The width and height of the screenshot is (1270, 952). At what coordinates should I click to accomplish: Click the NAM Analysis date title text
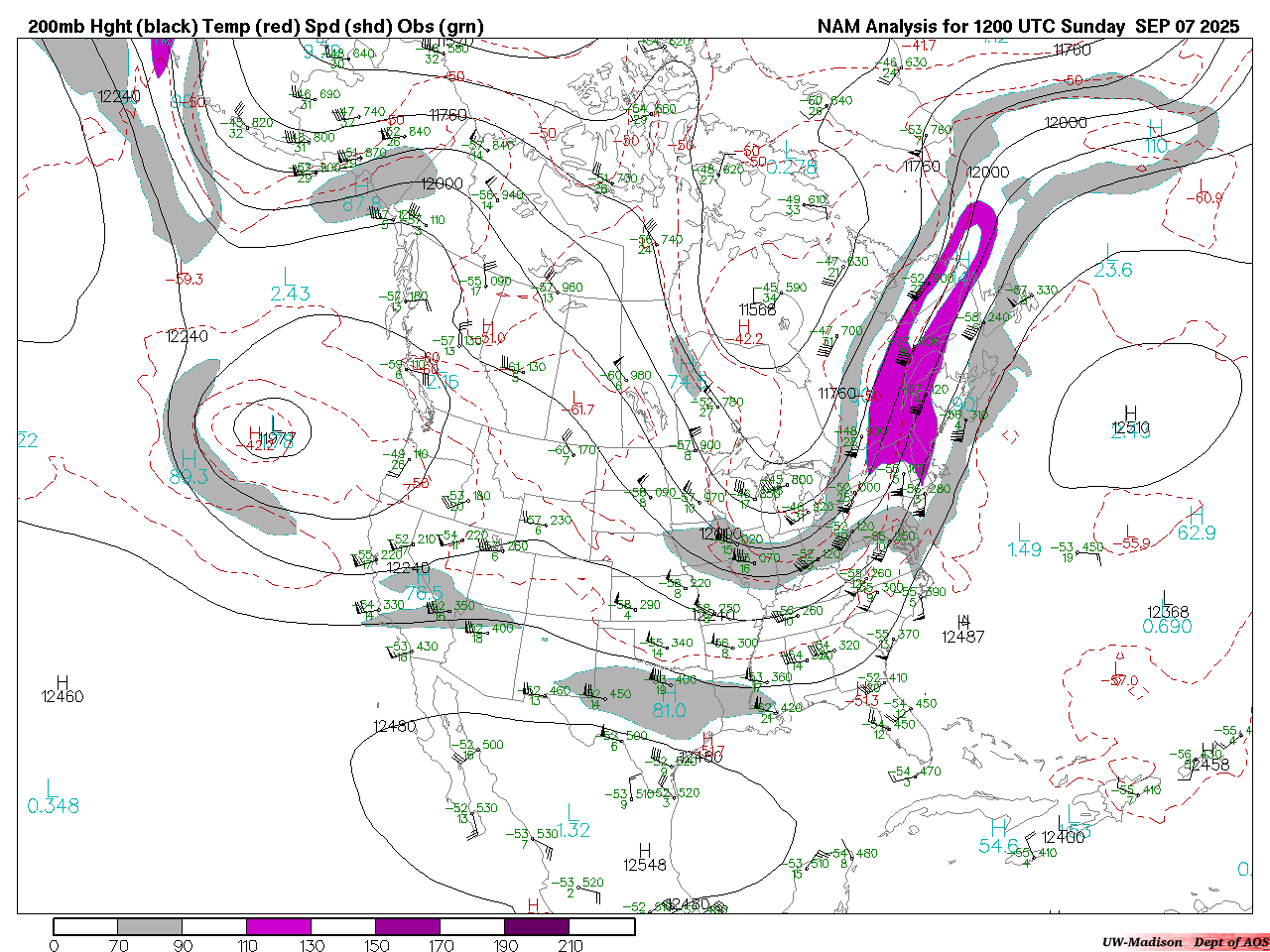click(1028, 27)
